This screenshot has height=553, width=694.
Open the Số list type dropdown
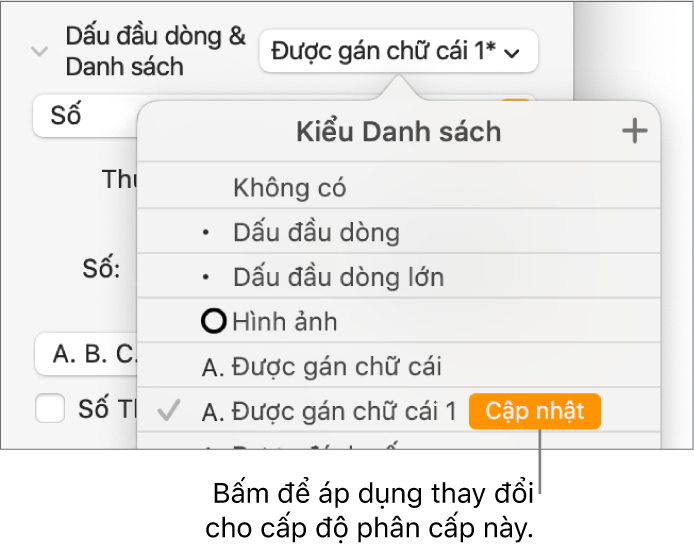[x=85, y=115]
